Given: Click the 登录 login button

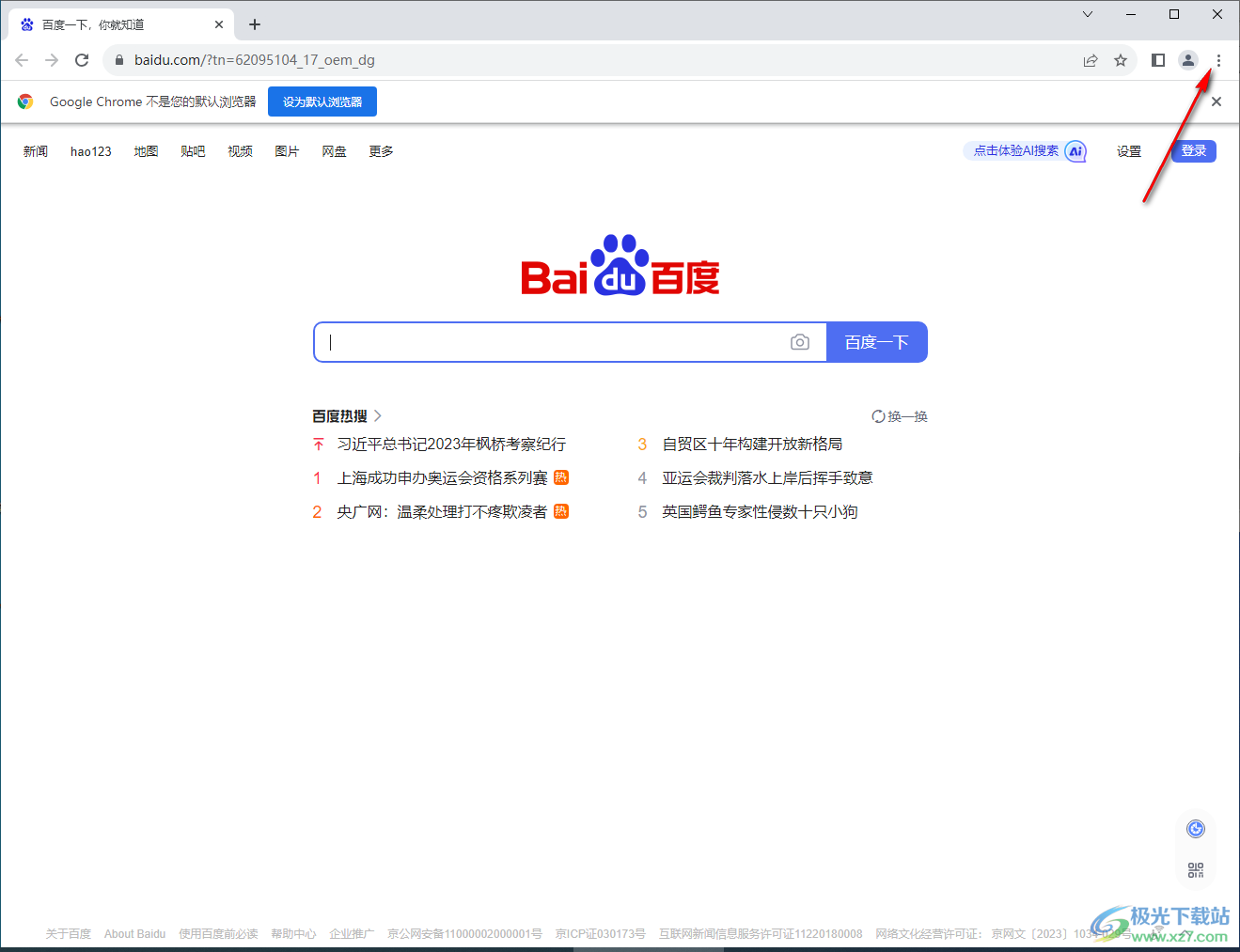Looking at the screenshot, I should [x=1194, y=150].
